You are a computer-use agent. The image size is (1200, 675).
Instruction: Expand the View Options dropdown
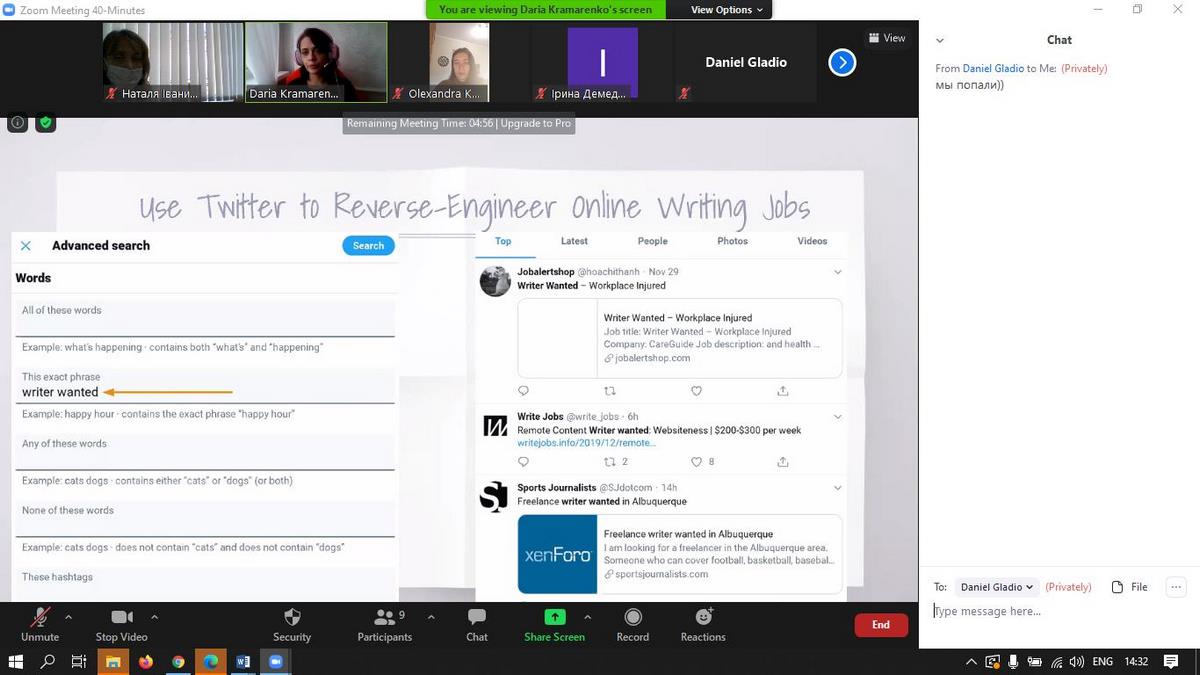click(727, 10)
